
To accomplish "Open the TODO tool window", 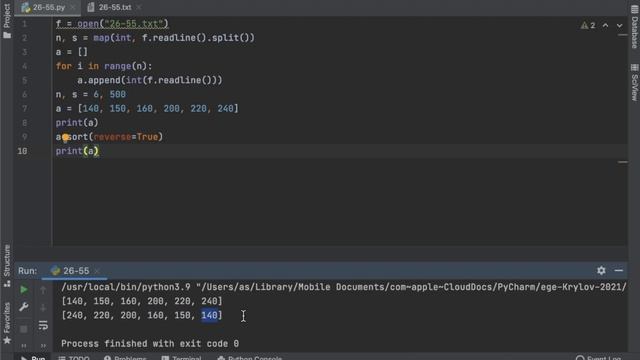I will point(74,358).
